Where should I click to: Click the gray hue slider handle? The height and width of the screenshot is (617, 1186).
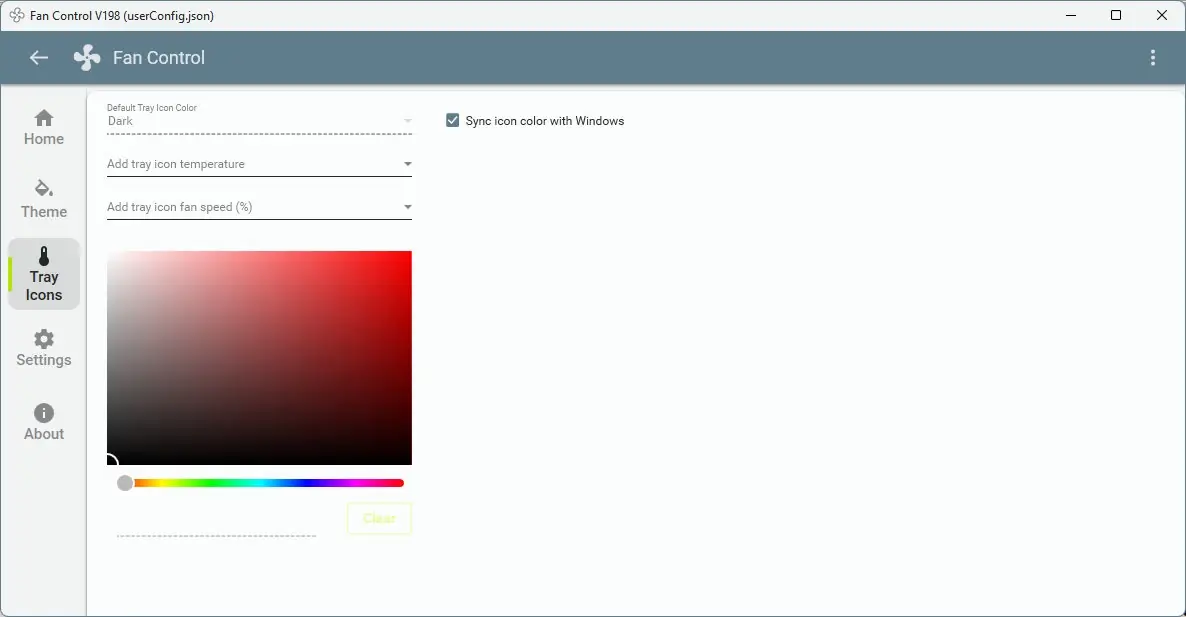(x=125, y=483)
